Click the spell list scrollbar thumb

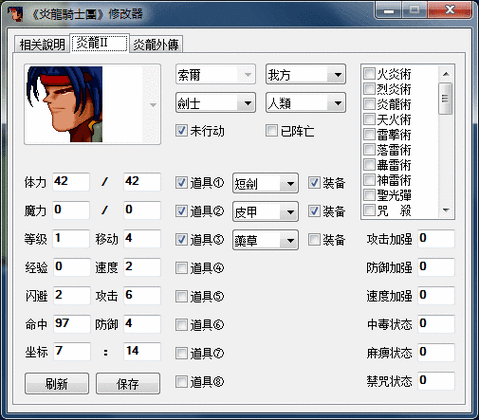(446, 99)
